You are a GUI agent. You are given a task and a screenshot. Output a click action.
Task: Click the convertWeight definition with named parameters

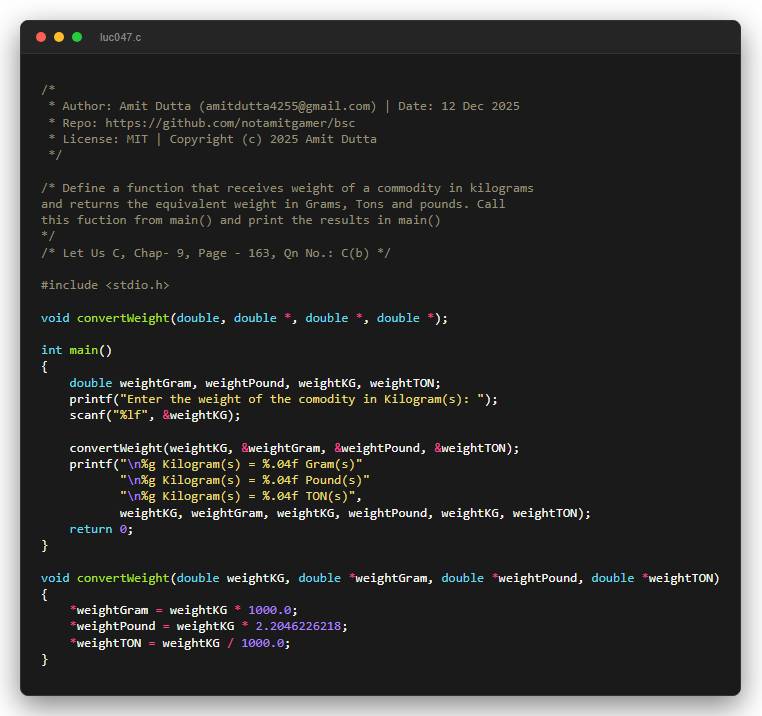point(380,578)
